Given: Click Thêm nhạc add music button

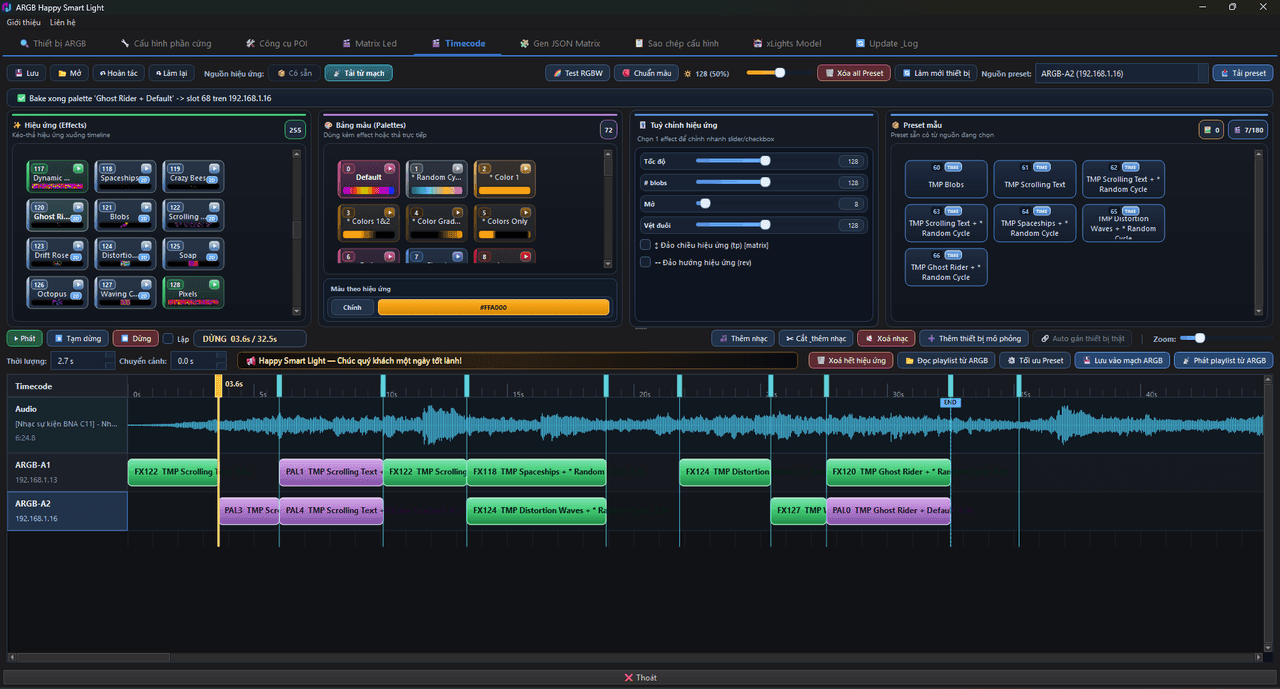Looking at the screenshot, I should click(x=743, y=339).
